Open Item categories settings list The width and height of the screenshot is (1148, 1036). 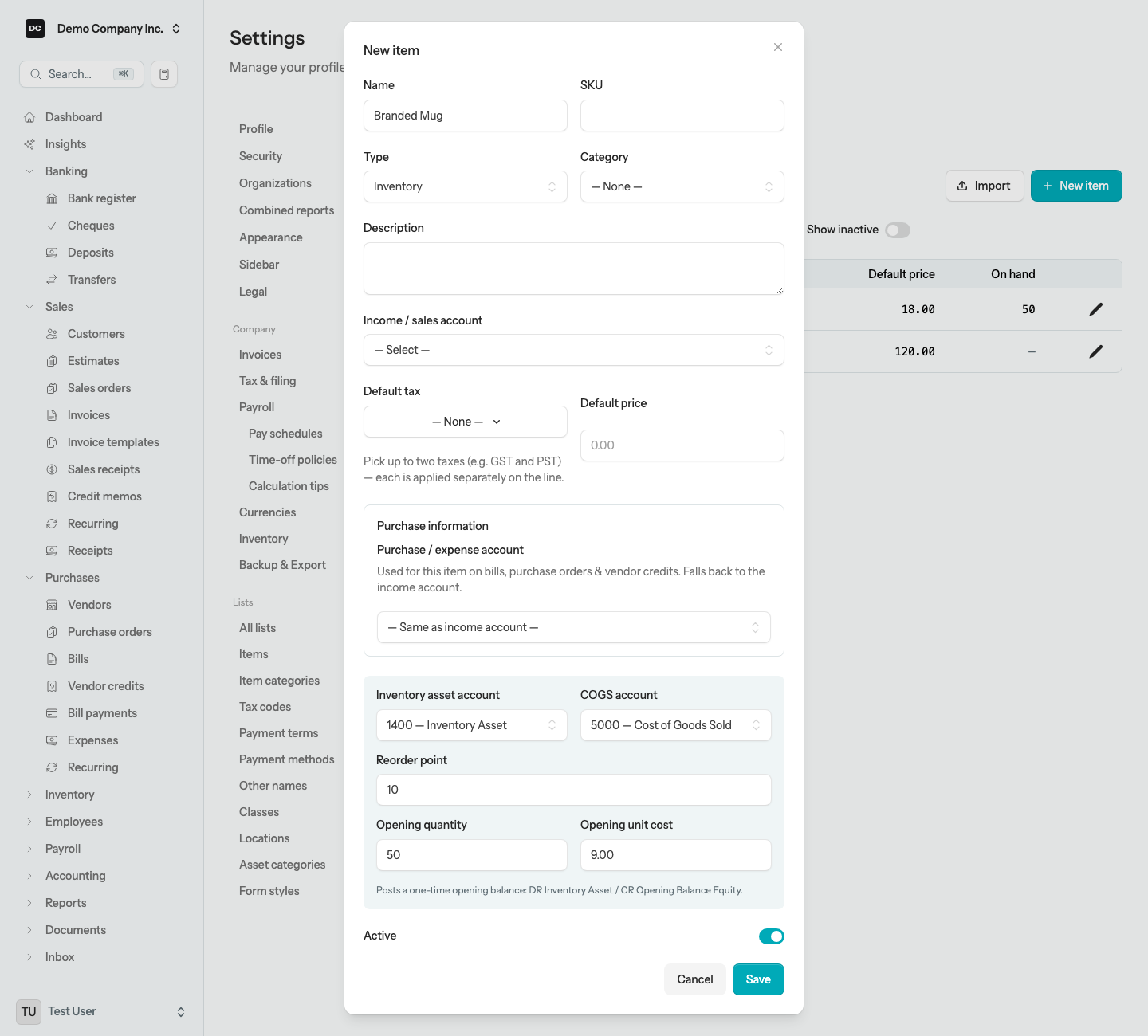(279, 681)
